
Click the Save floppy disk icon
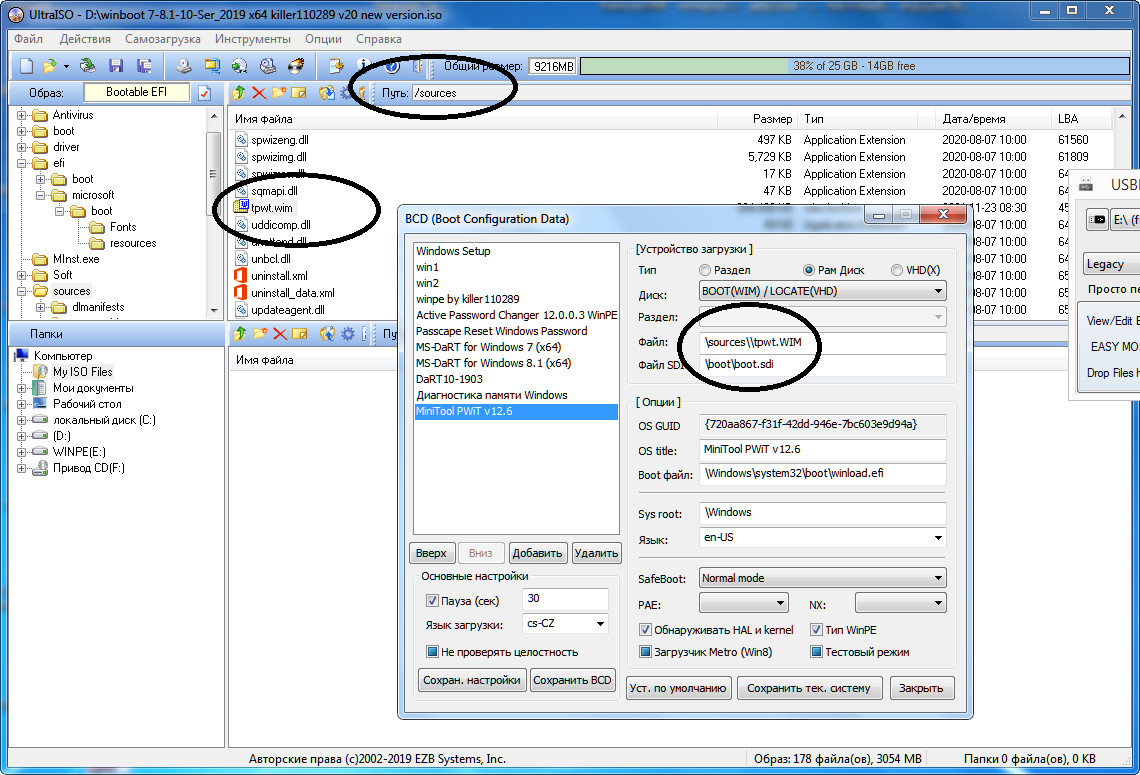pyautogui.click(x=116, y=66)
